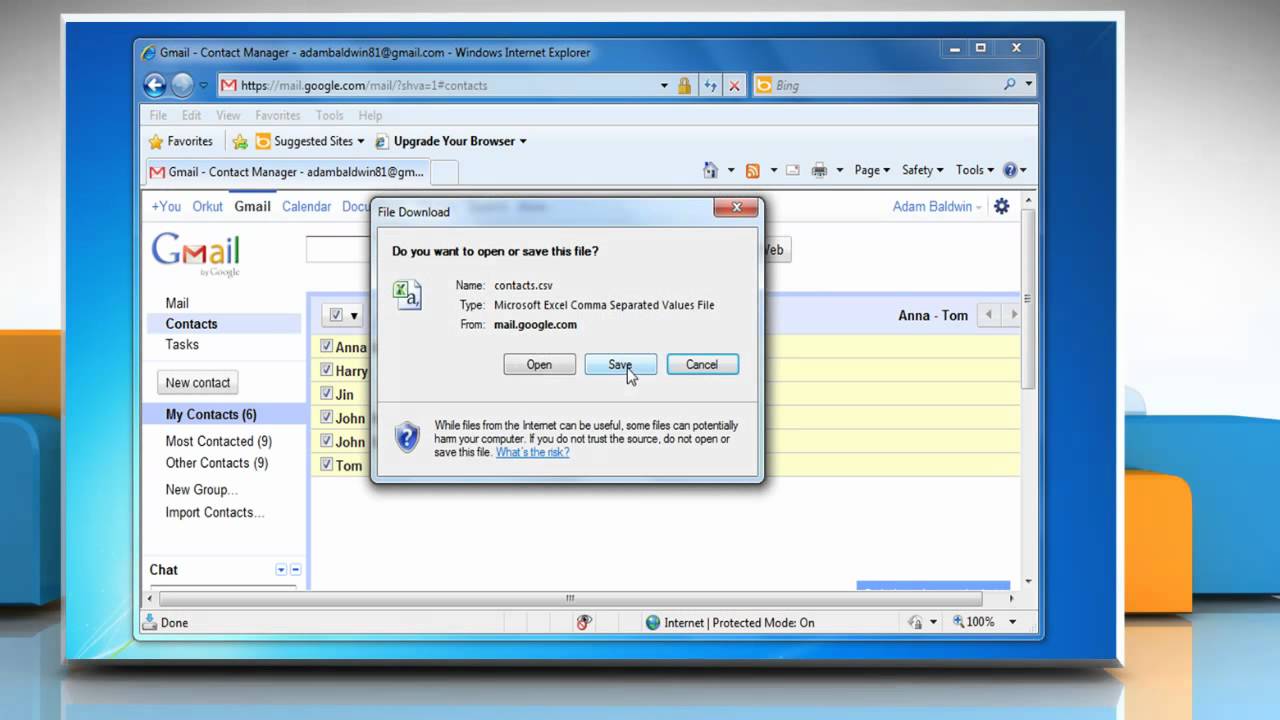Click the Calendar link in Google bar
1280x720 pixels.
click(x=306, y=206)
